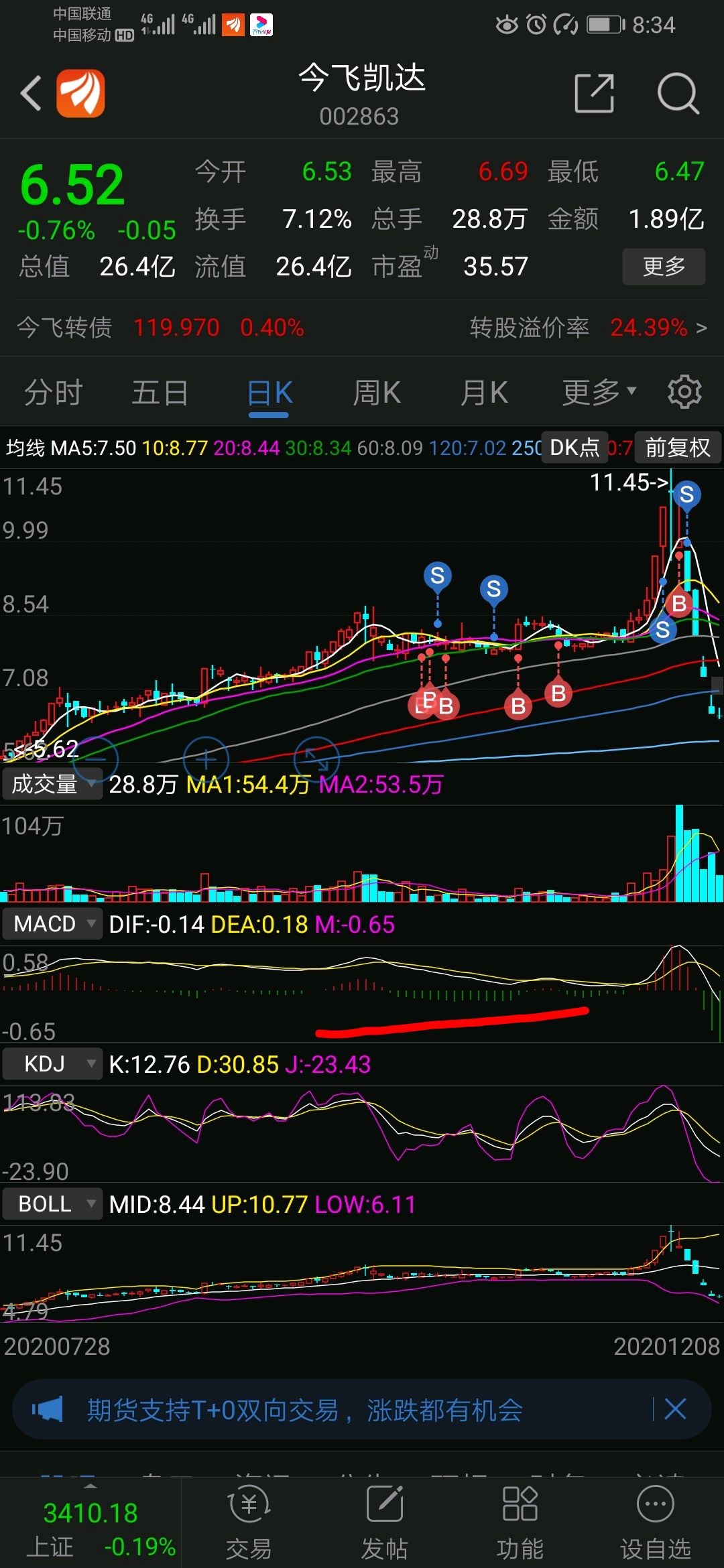Expand the MACD indicator dropdown

[52, 924]
